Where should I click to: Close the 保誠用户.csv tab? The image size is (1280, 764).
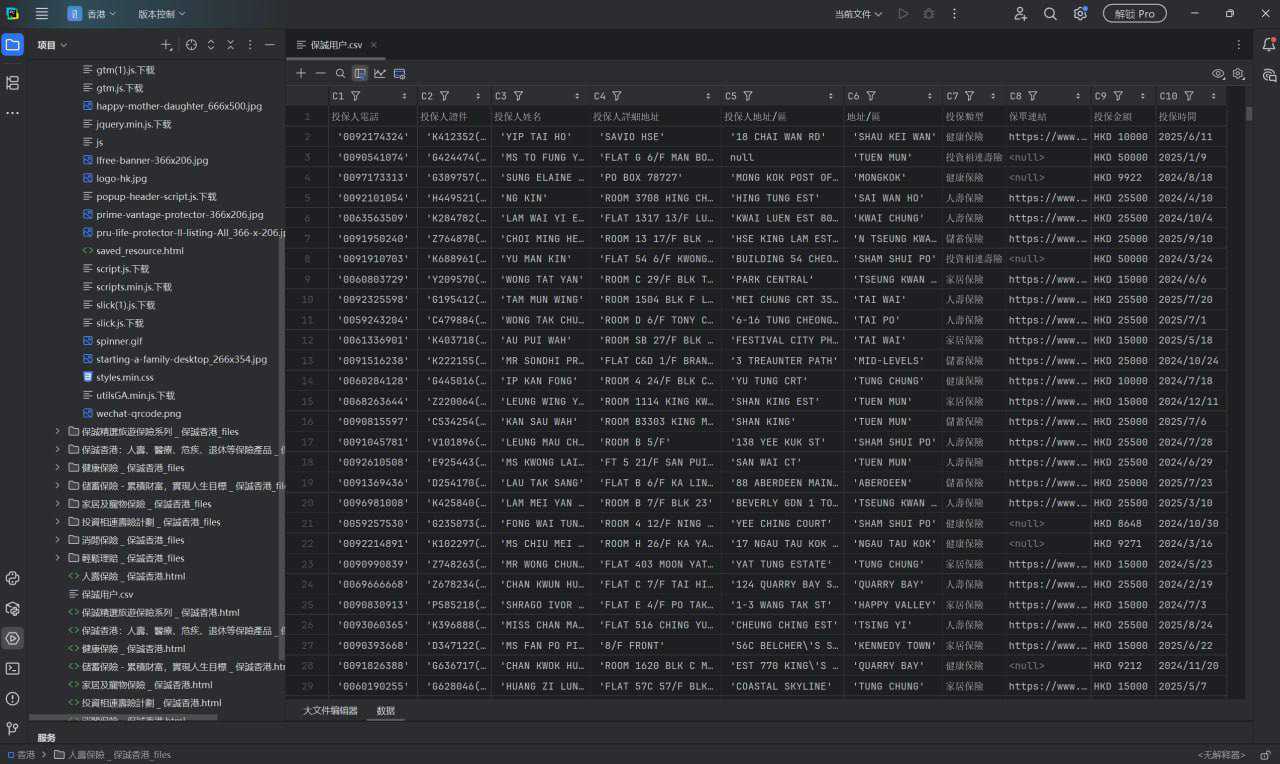pos(374,45)
